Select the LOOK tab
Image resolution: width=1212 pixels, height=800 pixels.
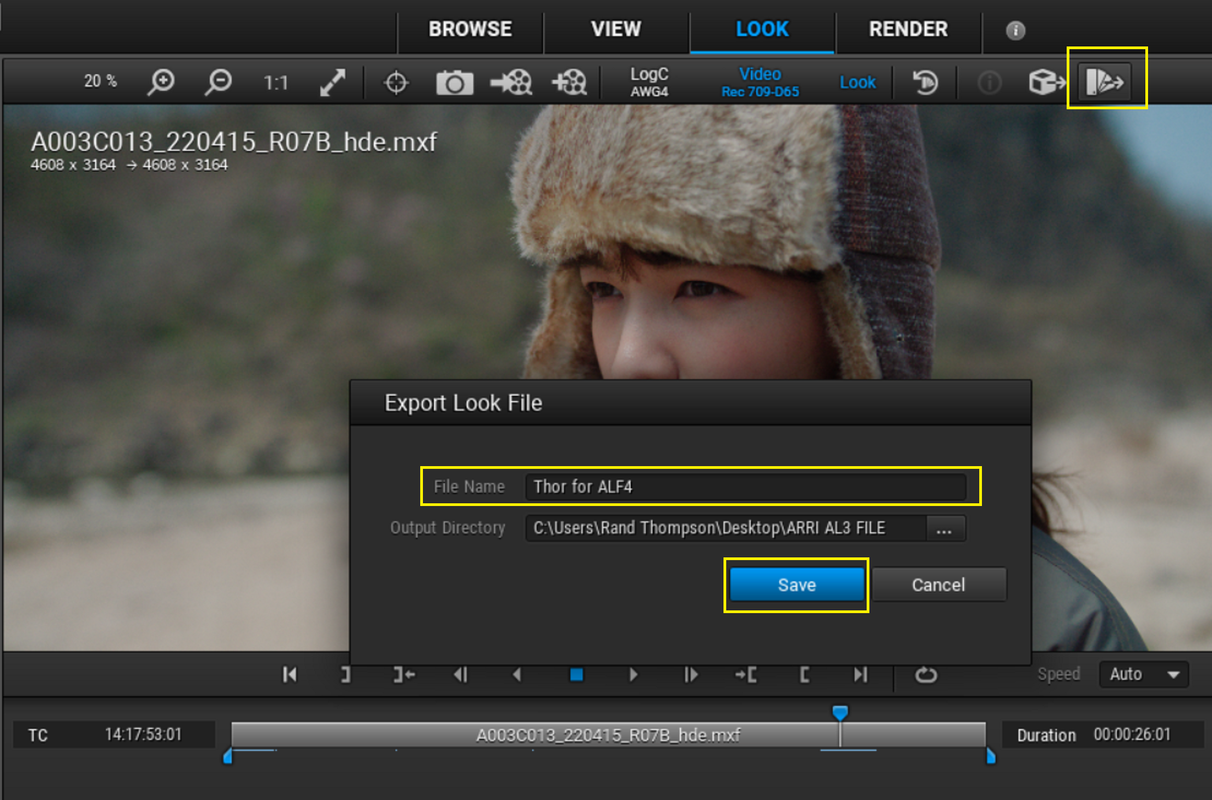(x=762, y=29)
